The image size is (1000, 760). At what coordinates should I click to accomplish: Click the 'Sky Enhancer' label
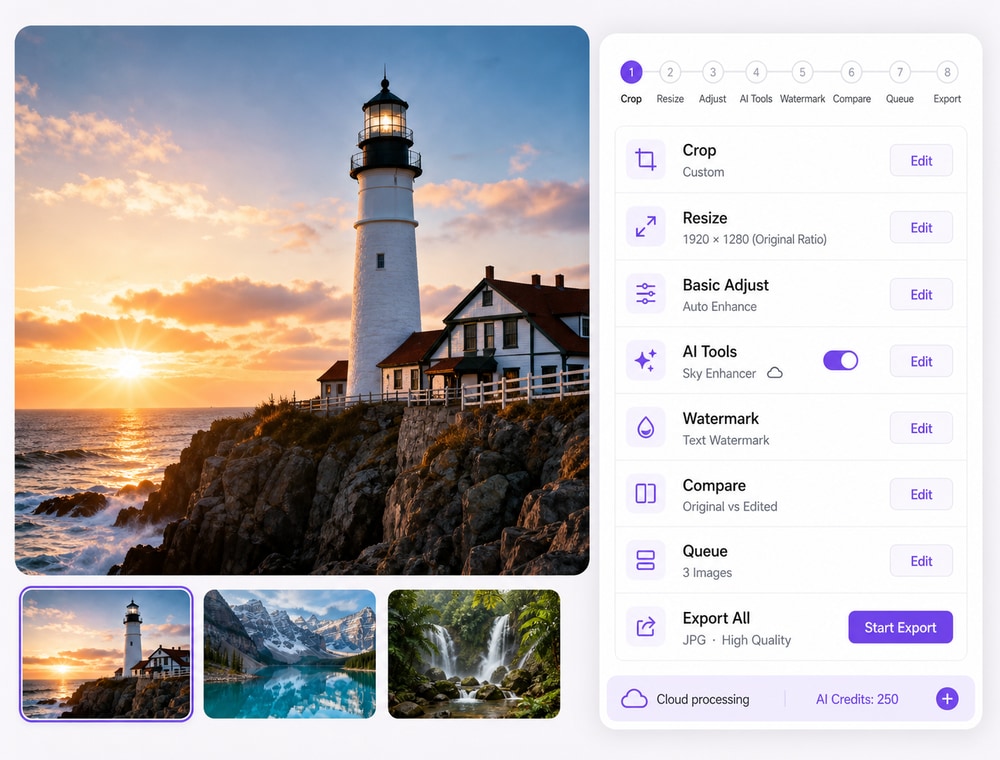click(x=719, y=373)
